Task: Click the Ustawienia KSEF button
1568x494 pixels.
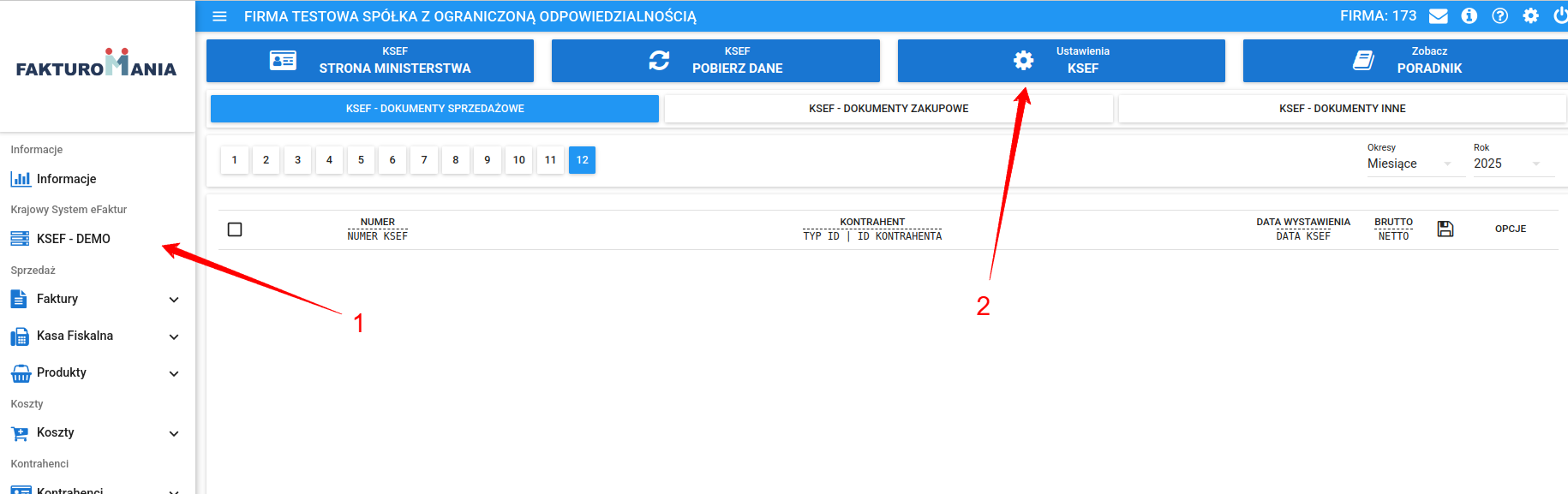Action: 1062,61
